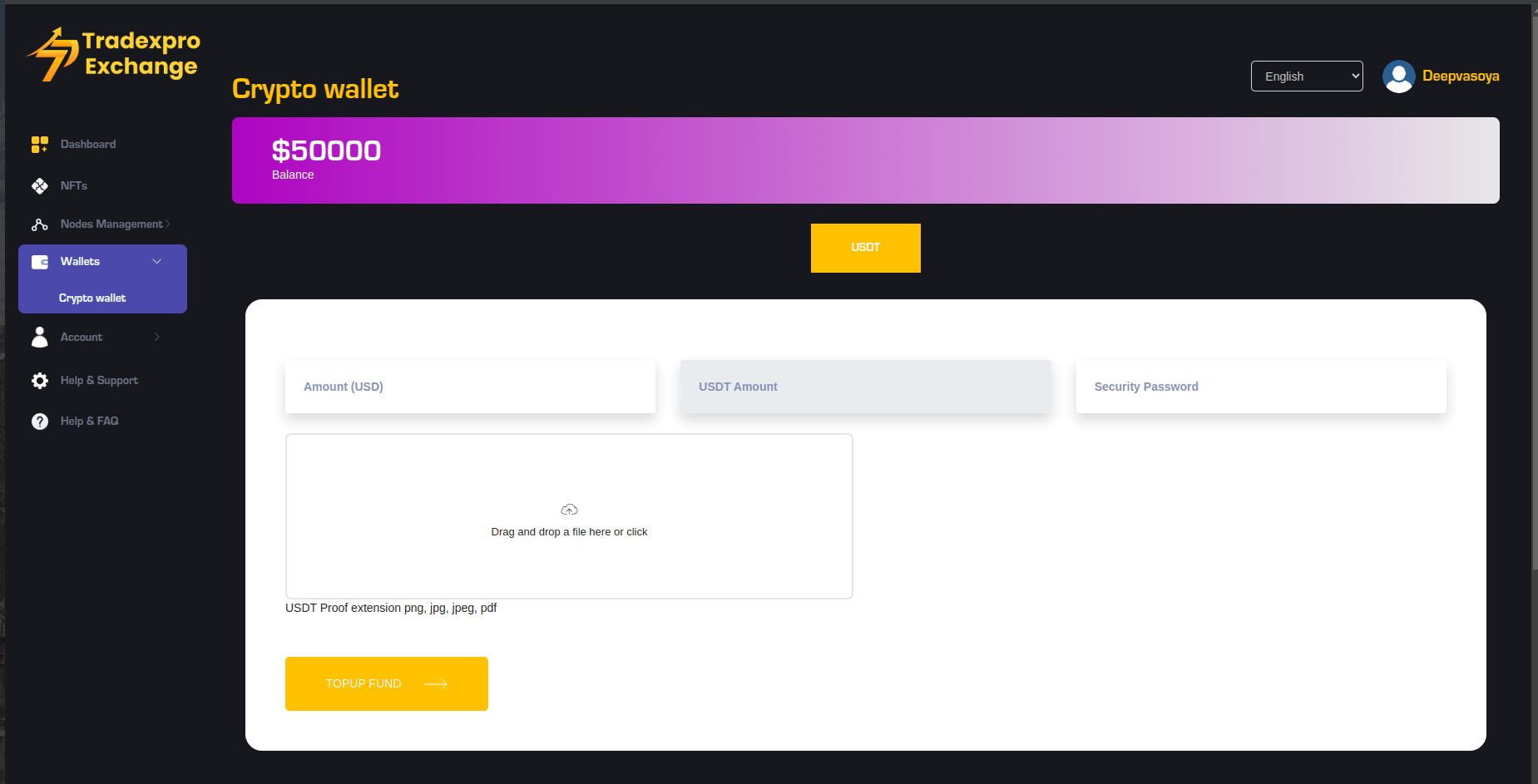Focus the Amount (USD) input field
The image size is (1538, 784).
coord(470,387)
